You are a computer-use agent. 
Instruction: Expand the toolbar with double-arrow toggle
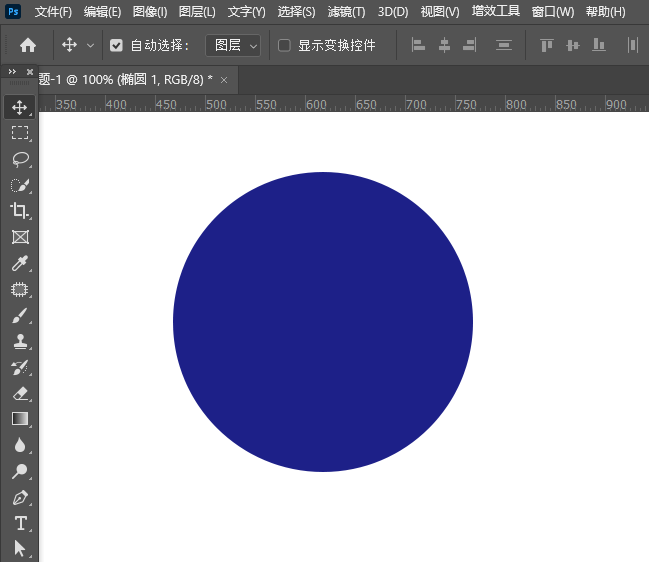[11, 71]
